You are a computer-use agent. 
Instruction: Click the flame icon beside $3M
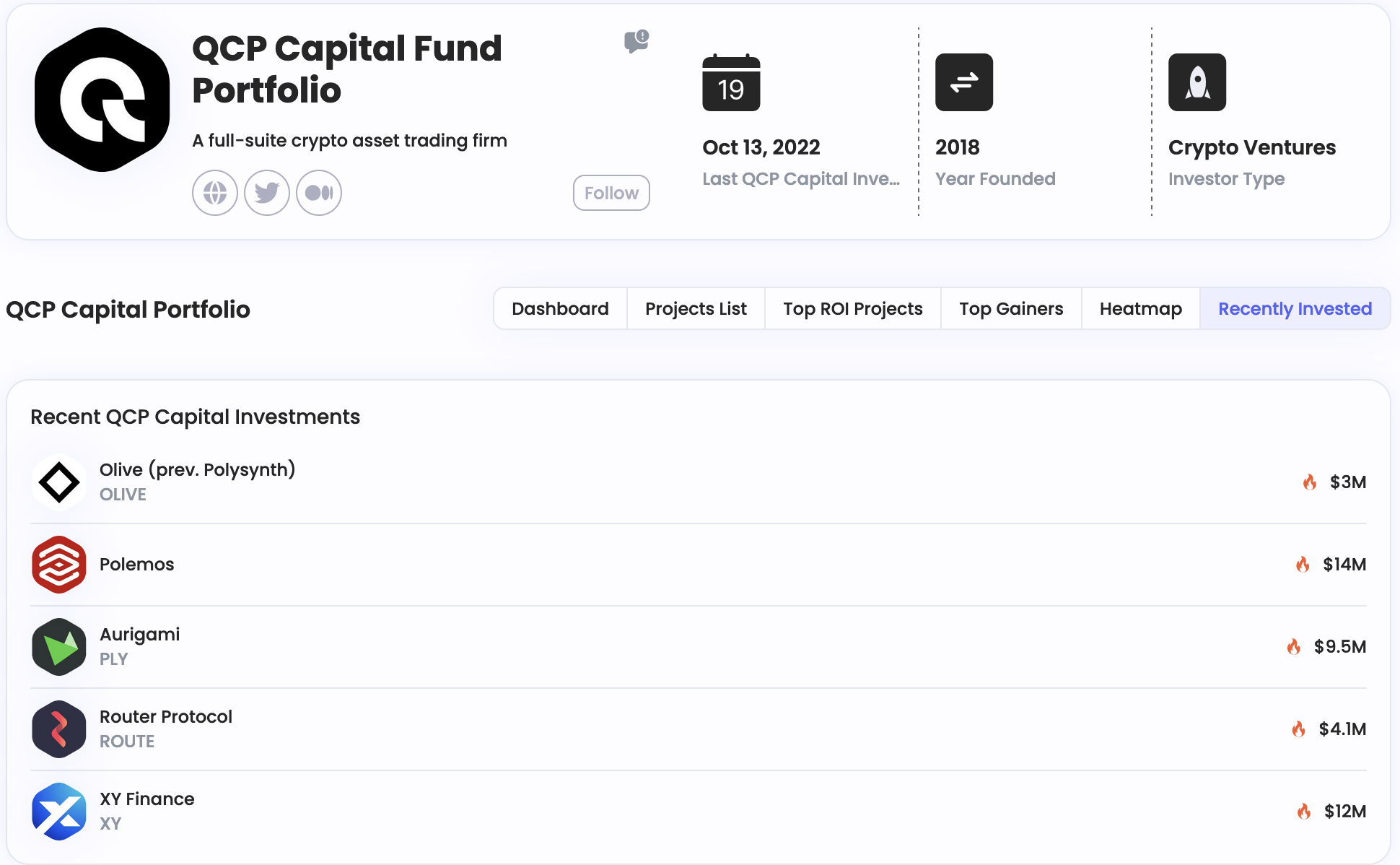click(x=1310, y=482)
